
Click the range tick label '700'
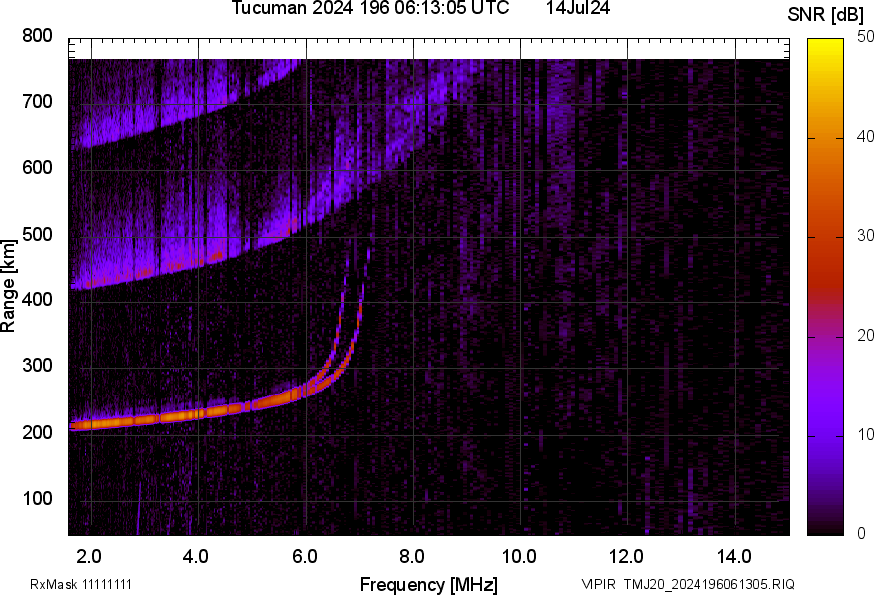click(x=37, y=101)
